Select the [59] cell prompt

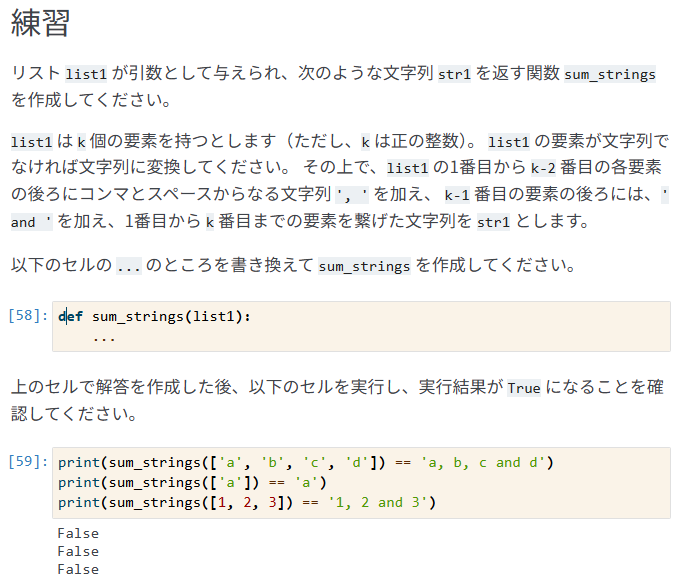click(28, 462)
